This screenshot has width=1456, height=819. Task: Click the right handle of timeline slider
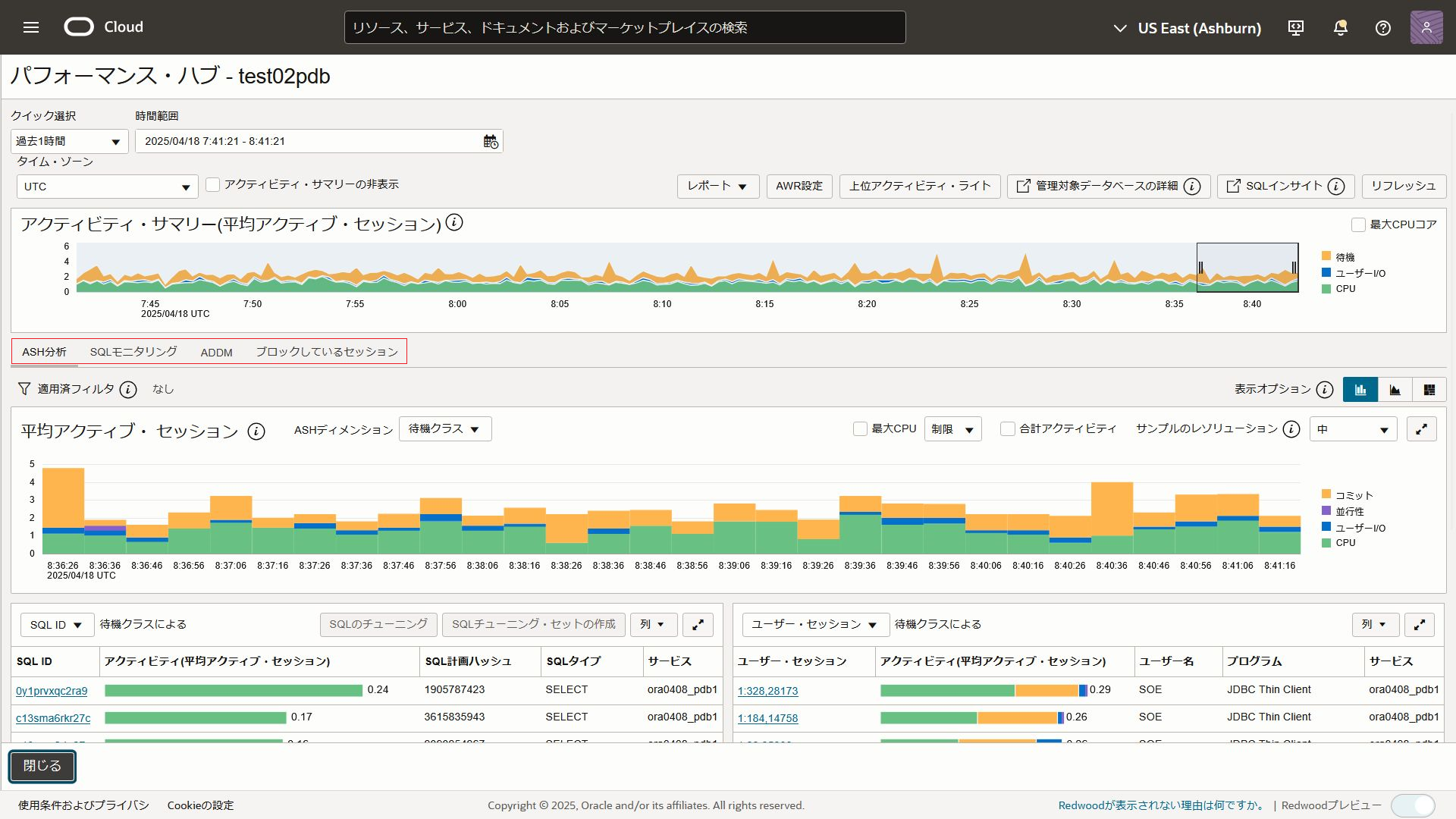coord(1293,268)
